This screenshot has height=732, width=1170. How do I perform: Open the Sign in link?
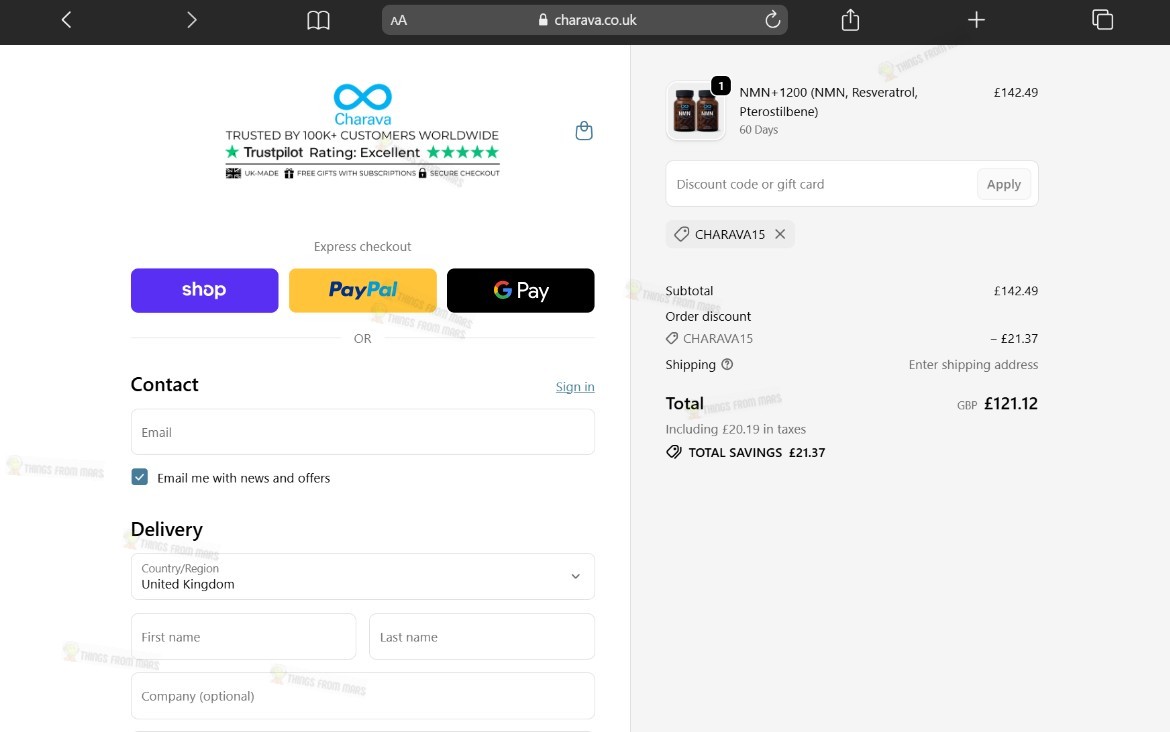[575, 387]
